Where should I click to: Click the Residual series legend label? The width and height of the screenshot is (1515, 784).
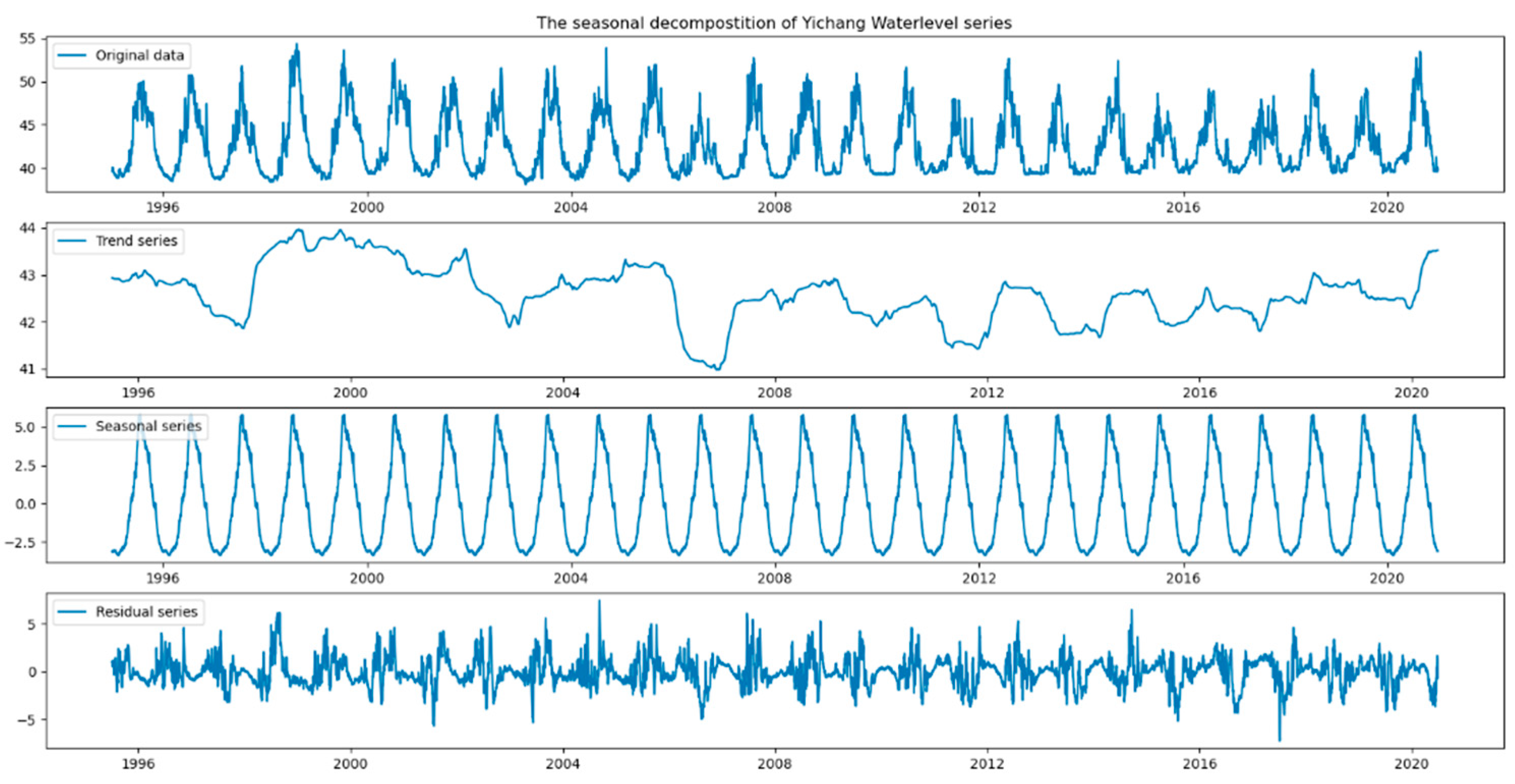pos(146,612)
